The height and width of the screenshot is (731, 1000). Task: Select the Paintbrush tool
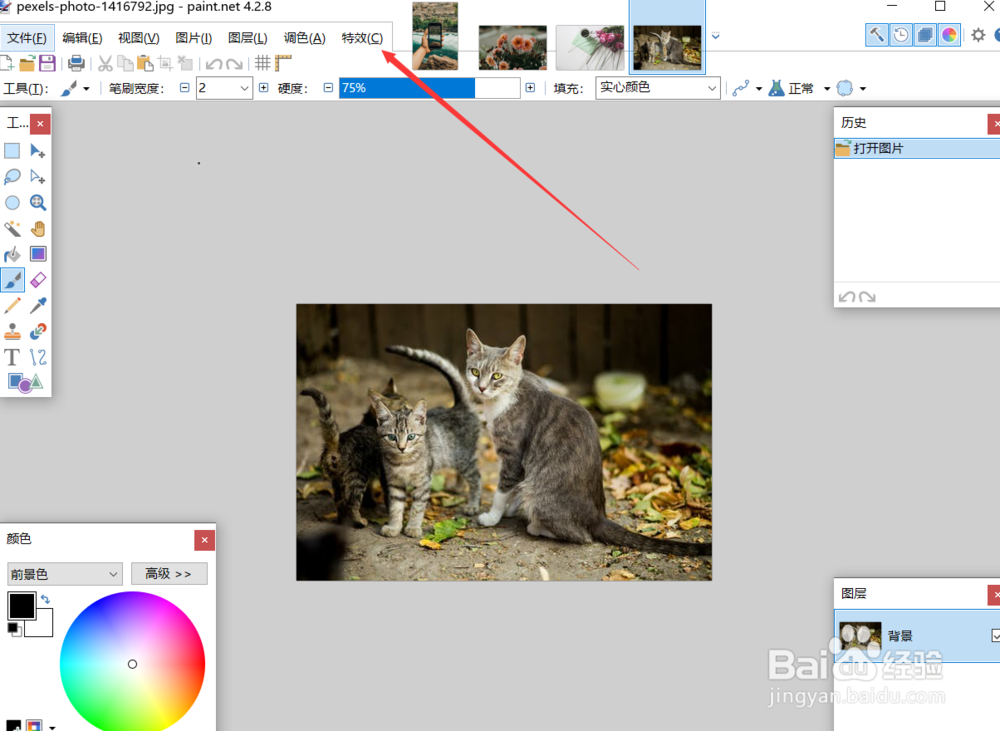[x=12, y=280]
